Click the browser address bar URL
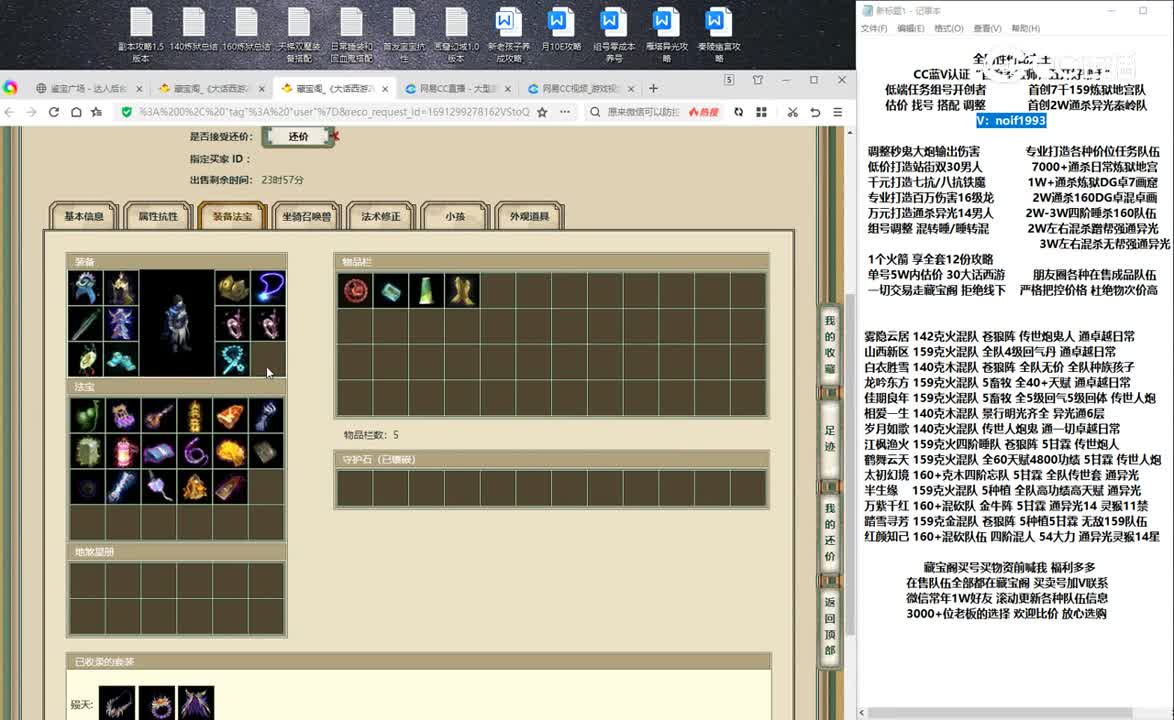The image size is (1174, 720). coord(334,112)
